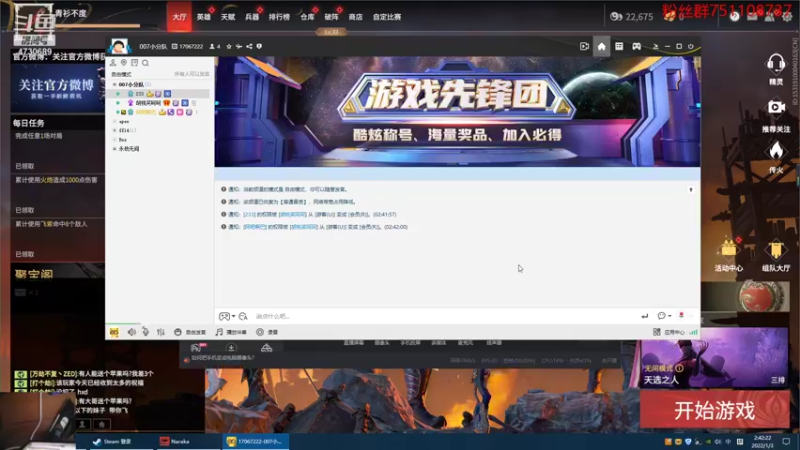Select user 233 in channel list

[158, 94]
